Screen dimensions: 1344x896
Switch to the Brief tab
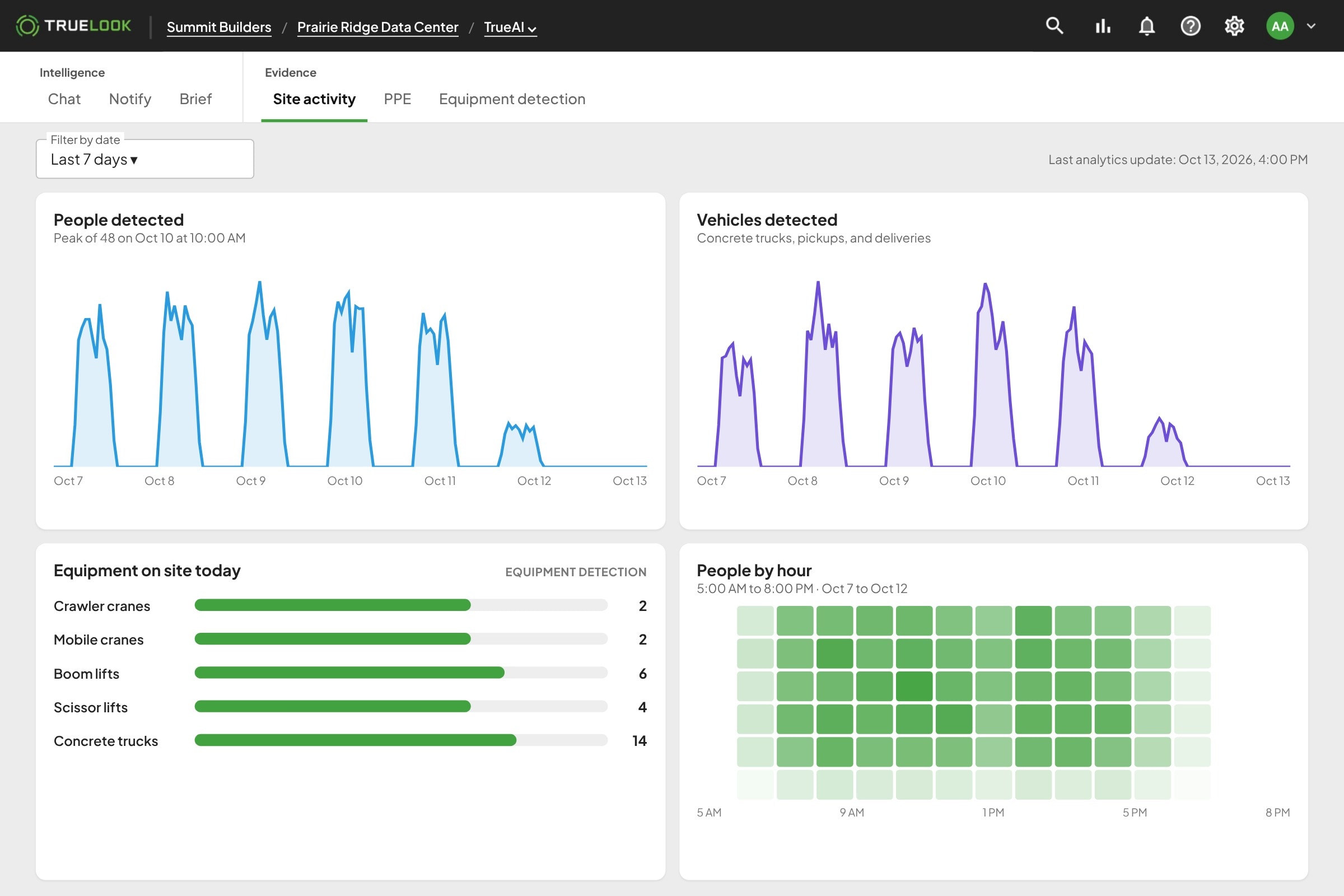click(x=195, y=99)
